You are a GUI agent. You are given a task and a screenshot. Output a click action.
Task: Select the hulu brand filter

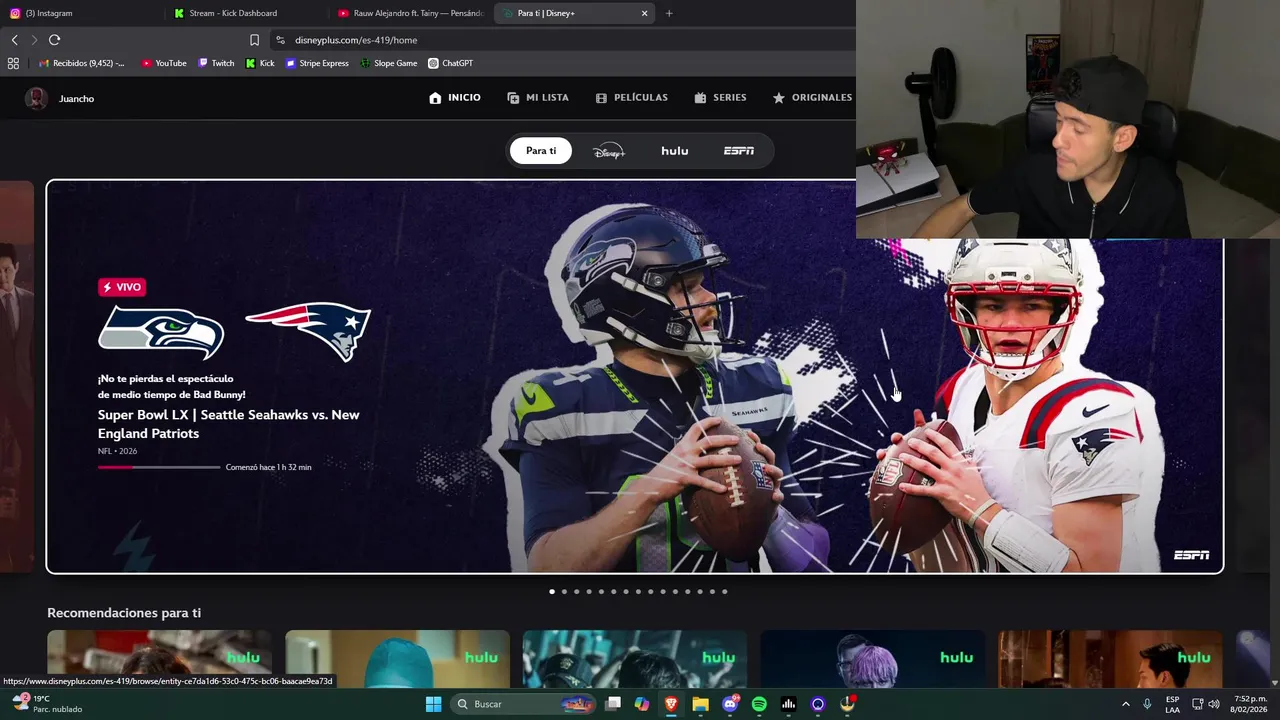[x=674, y=151]
